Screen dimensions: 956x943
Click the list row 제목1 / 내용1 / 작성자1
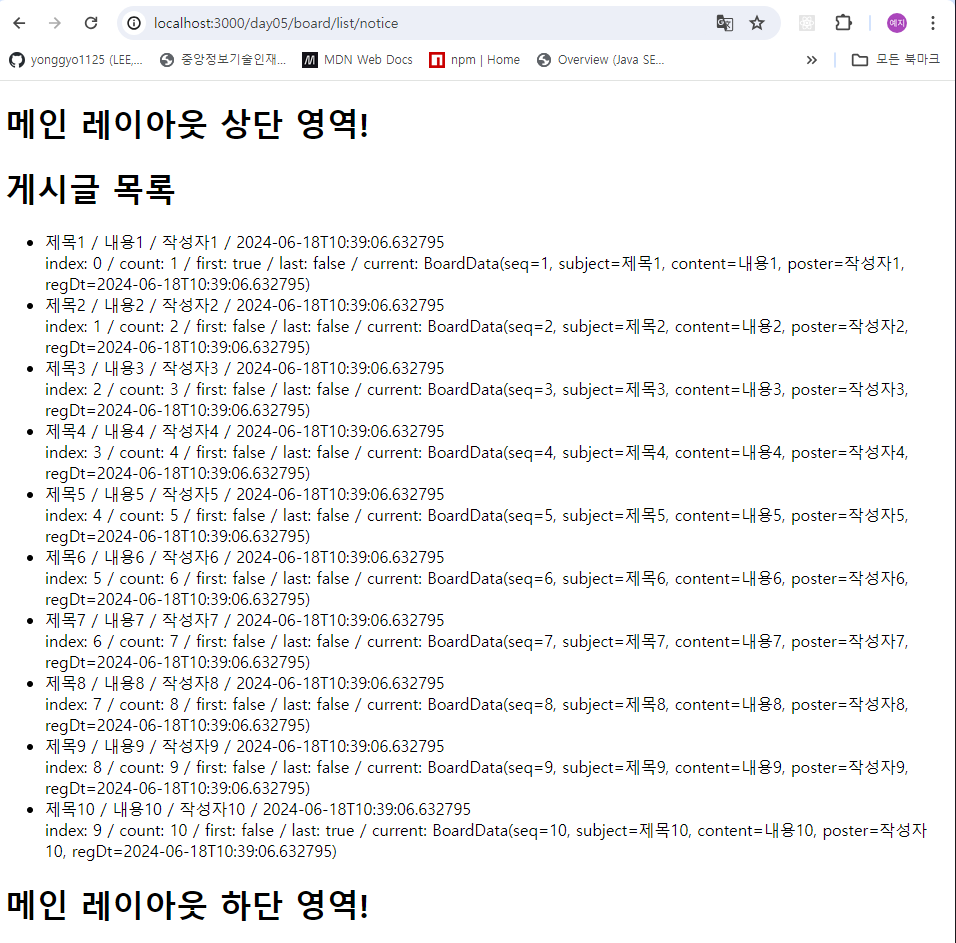244,243
